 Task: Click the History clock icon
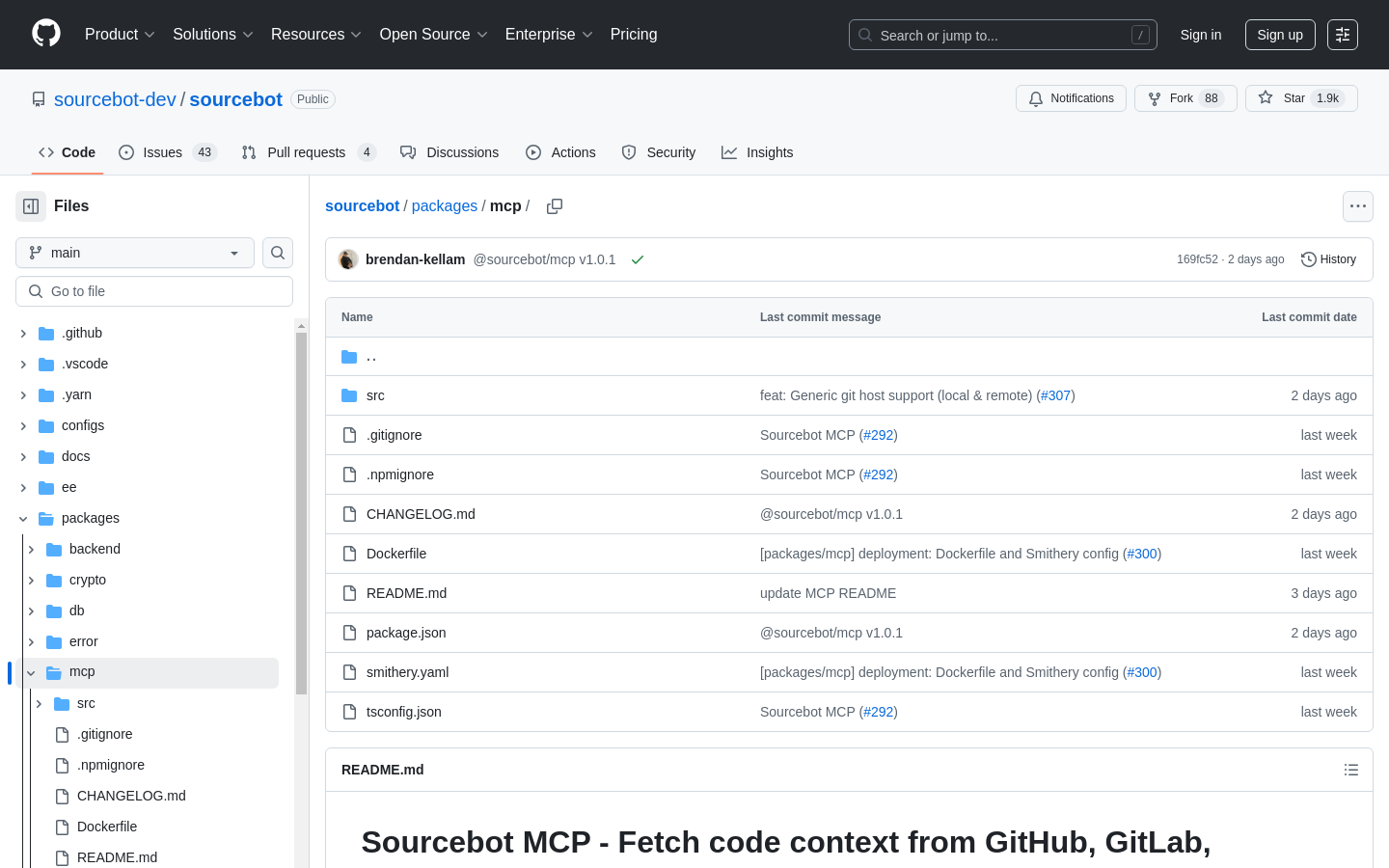pos(1308,259)
